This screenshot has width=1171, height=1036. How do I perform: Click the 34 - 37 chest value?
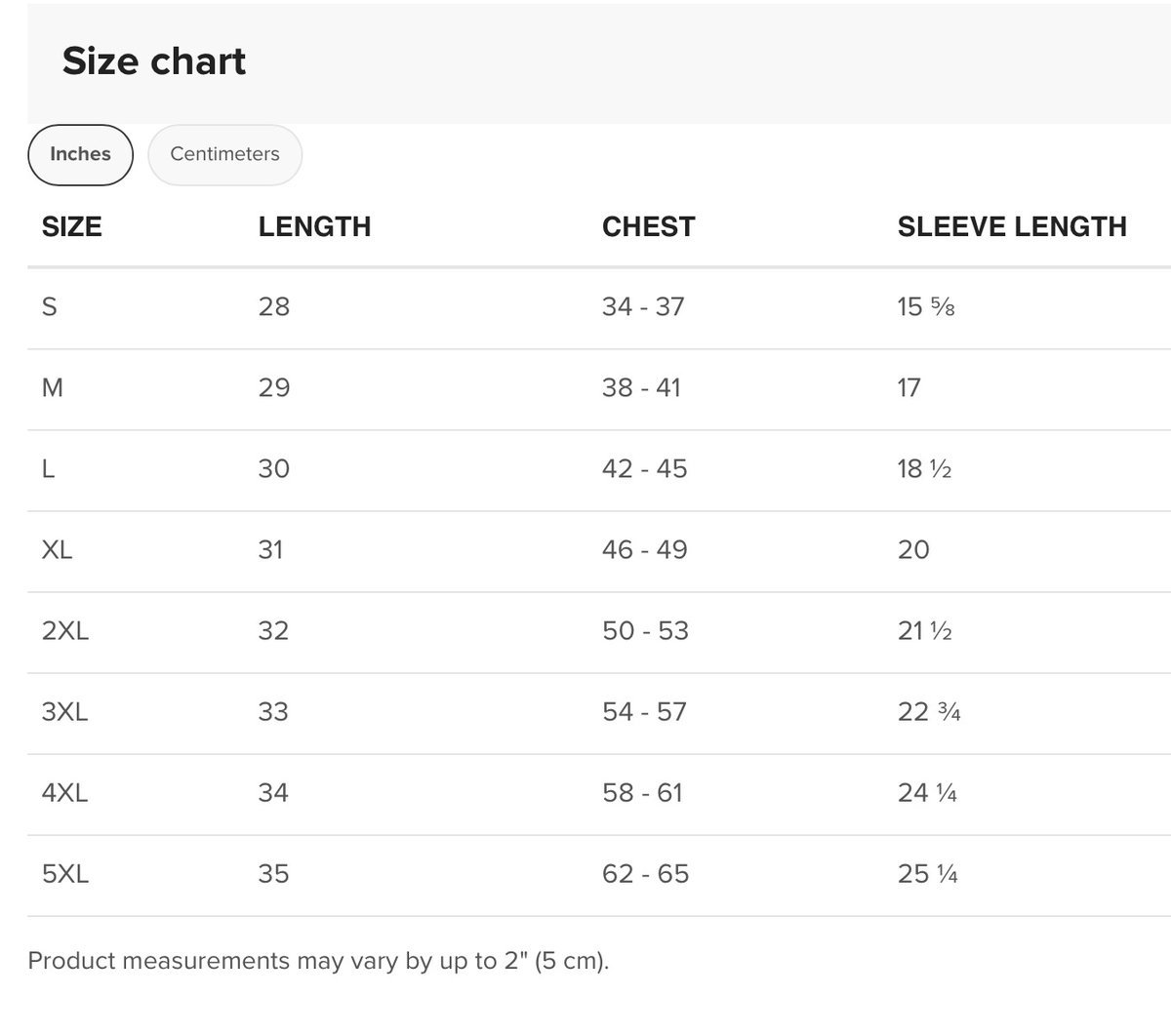(643, 306)
